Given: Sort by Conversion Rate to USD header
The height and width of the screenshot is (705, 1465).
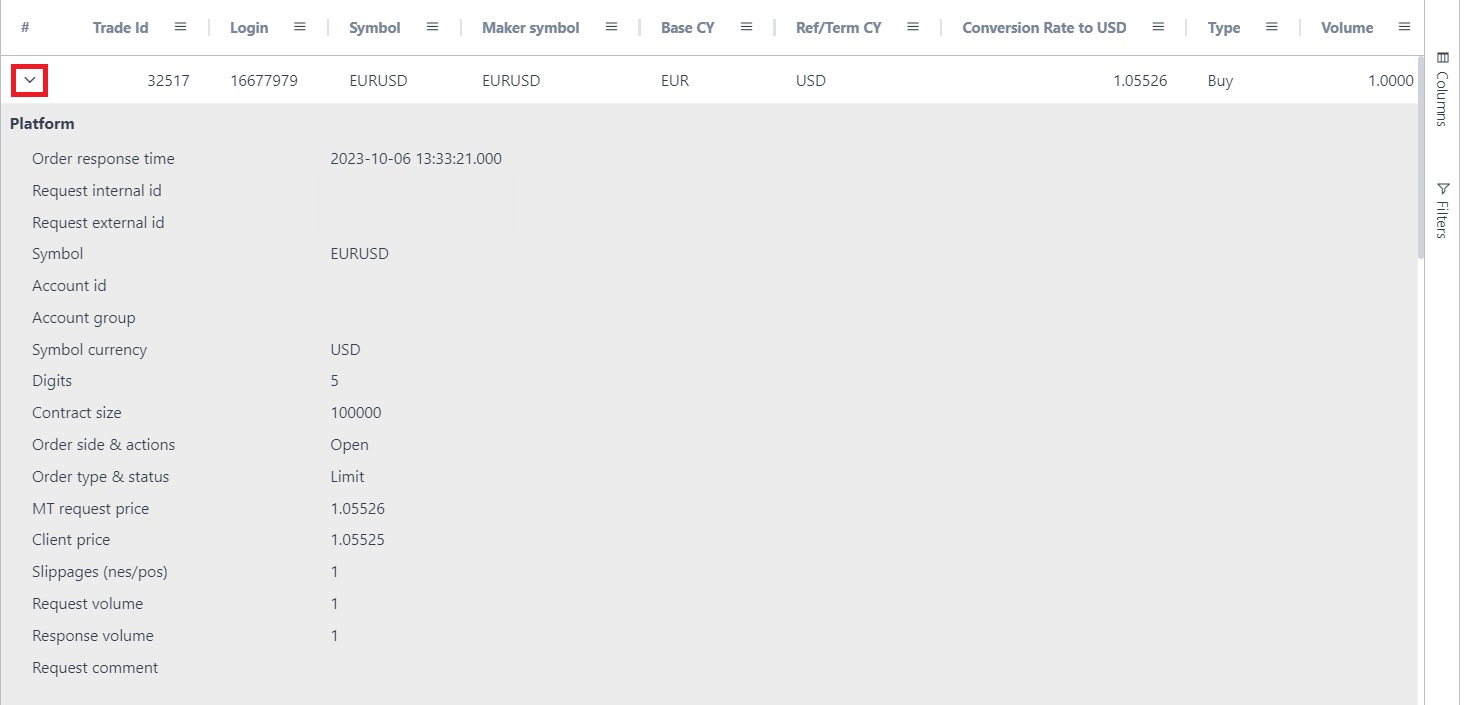Looking at the screenshot, I should point(1044,28).
